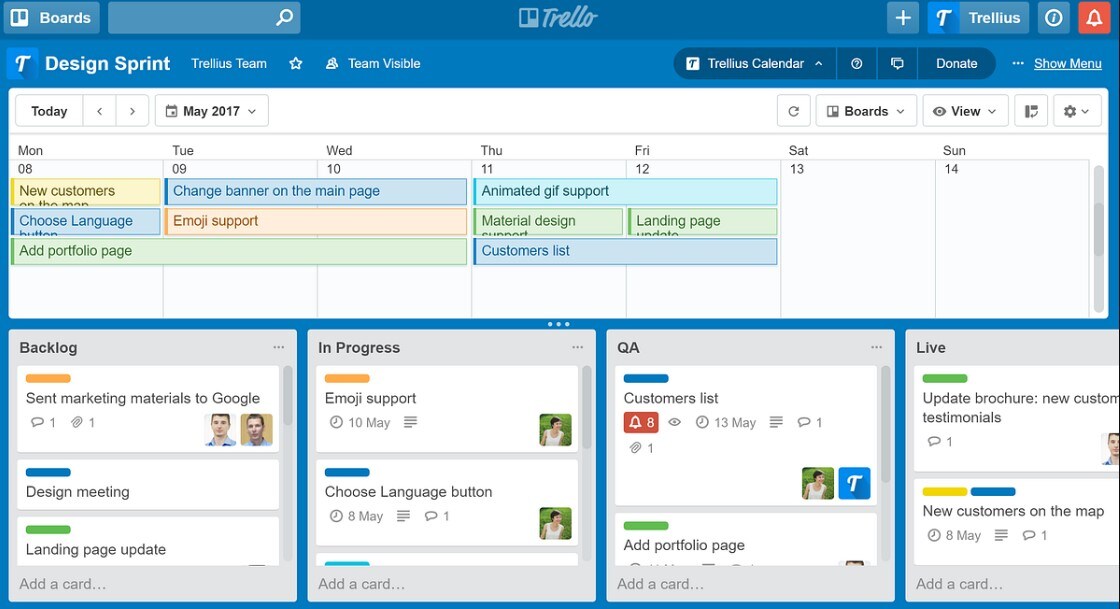Click orange label on Sent marketing card
Image resolution: width=1120 pixels, height=609 pixels.
click(x=48, y=378)
